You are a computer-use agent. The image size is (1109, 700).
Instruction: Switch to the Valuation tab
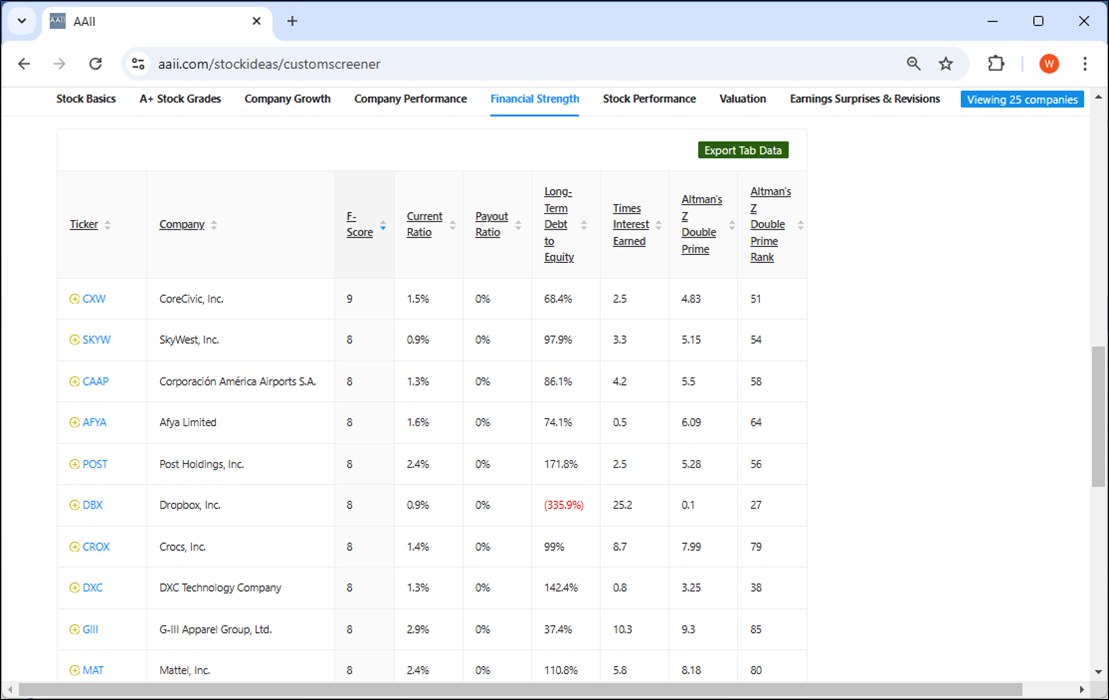tap(743, 99)
